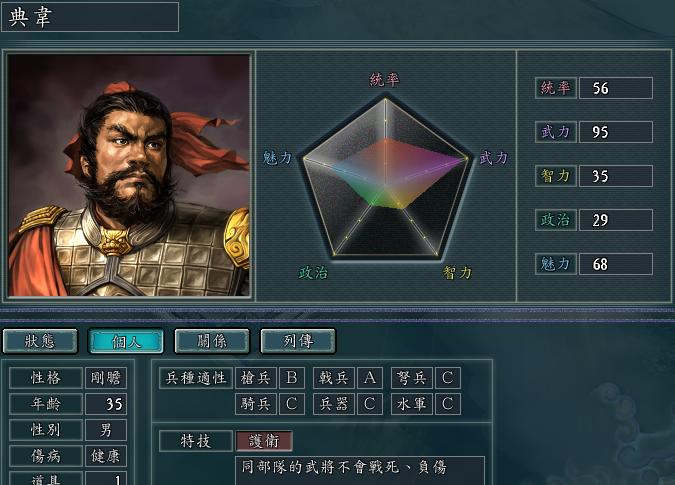Select the 武力 value 95 field
Image resolution: width=675 pixels, height=485 pixels.
[616, 132]
